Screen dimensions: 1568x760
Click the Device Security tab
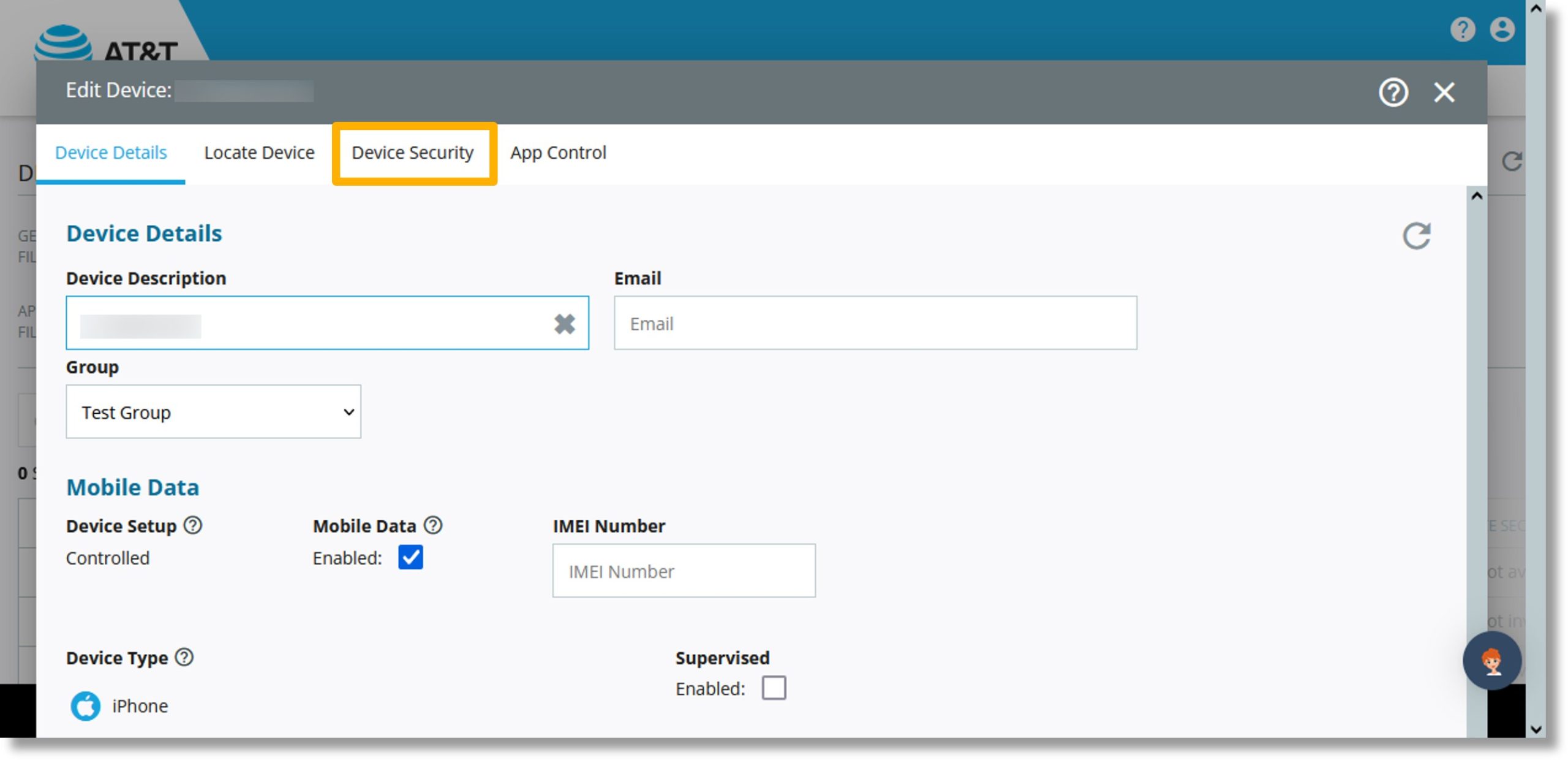point(412,152)
